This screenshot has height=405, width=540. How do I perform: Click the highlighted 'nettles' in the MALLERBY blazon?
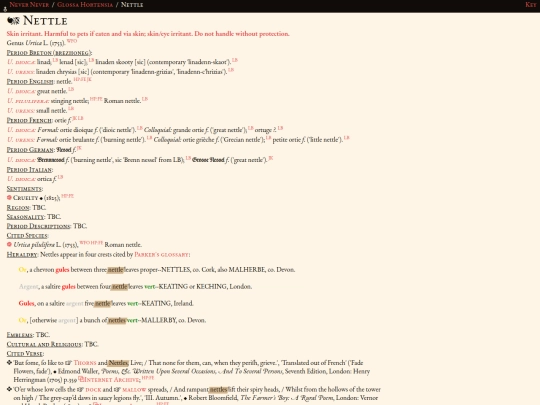[x=117, y=320]
